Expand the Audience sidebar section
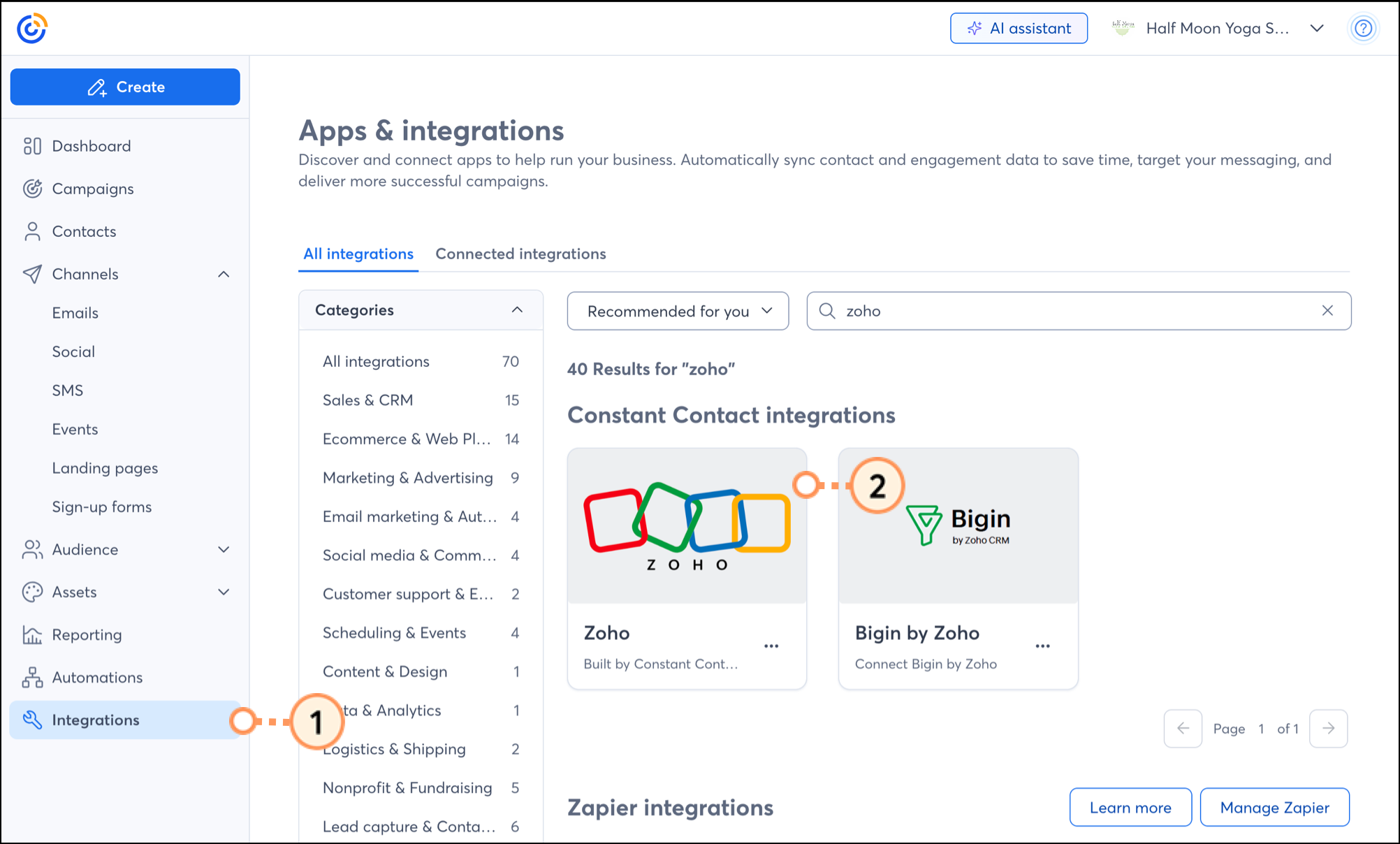 click(224, 550)
